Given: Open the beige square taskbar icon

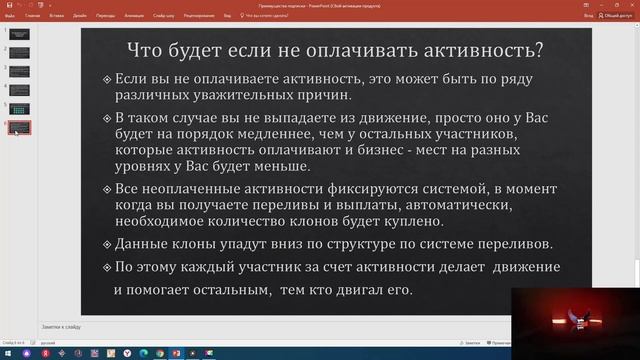Looking at the screenshot, I should 111,353.
